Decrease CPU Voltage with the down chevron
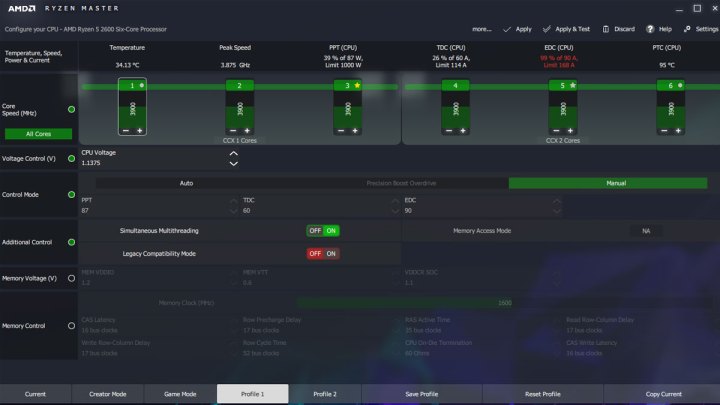 234,163
